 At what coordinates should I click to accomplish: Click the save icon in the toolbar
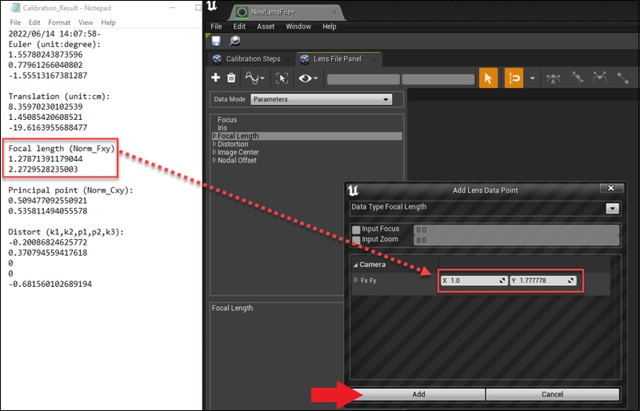coord(218,40)
